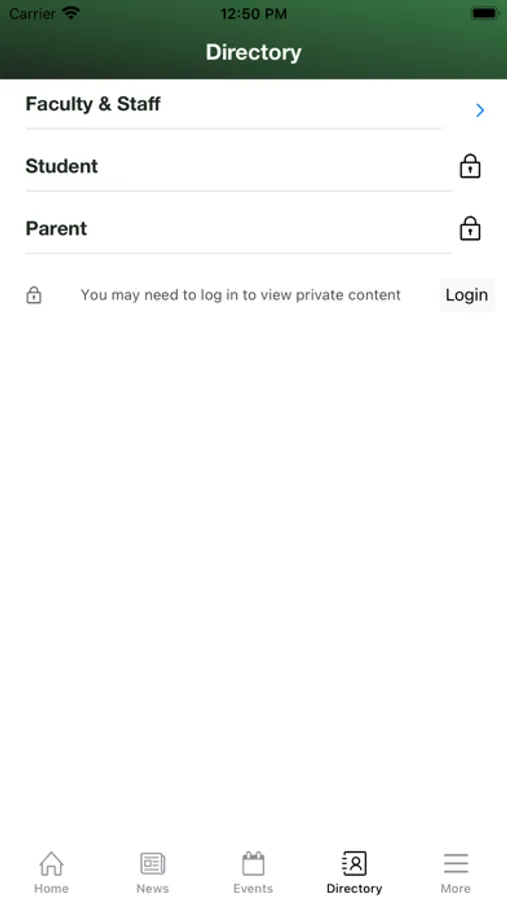Open the Parent directory row
The width and height of the screenshot is (507, 900).
pos(253,228)
